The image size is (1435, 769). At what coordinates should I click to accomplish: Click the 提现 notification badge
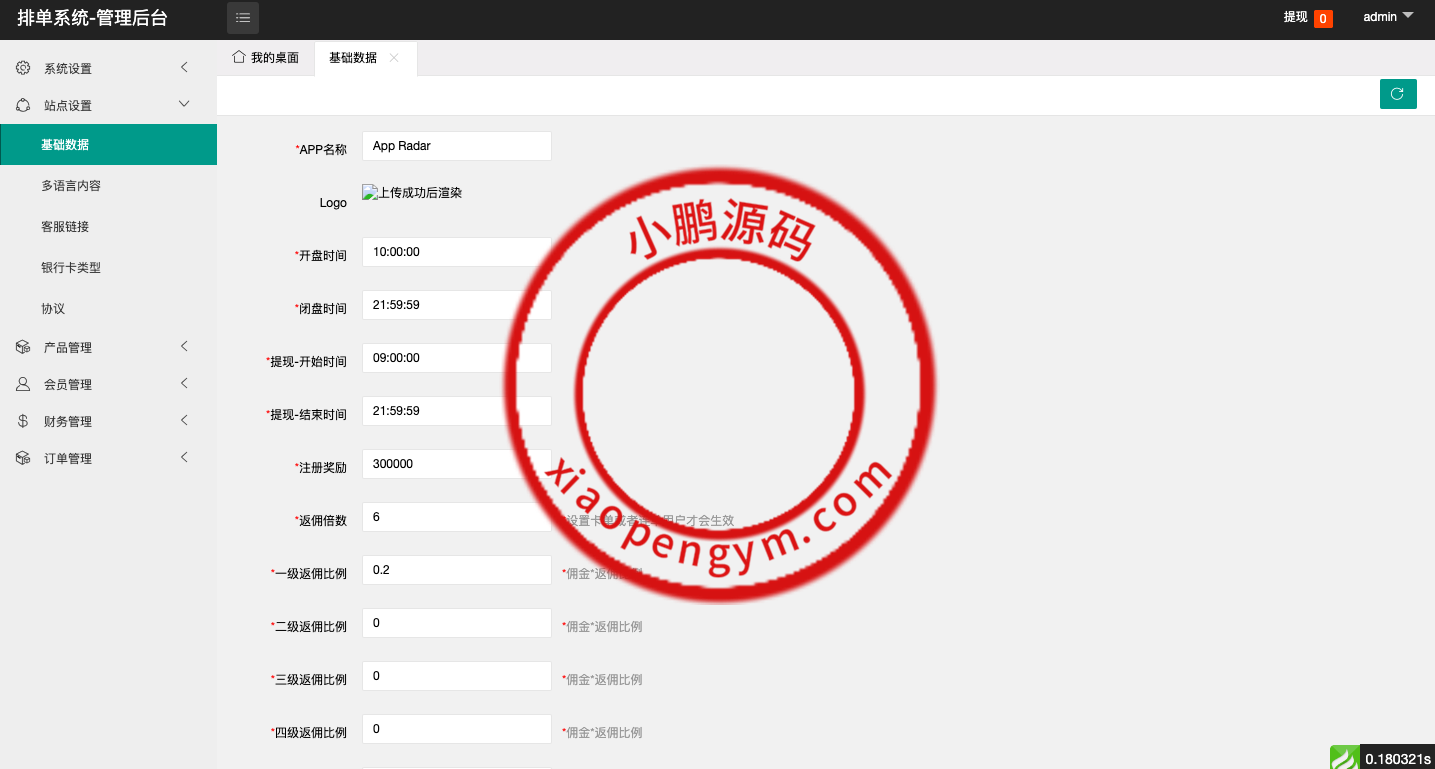1322,18
